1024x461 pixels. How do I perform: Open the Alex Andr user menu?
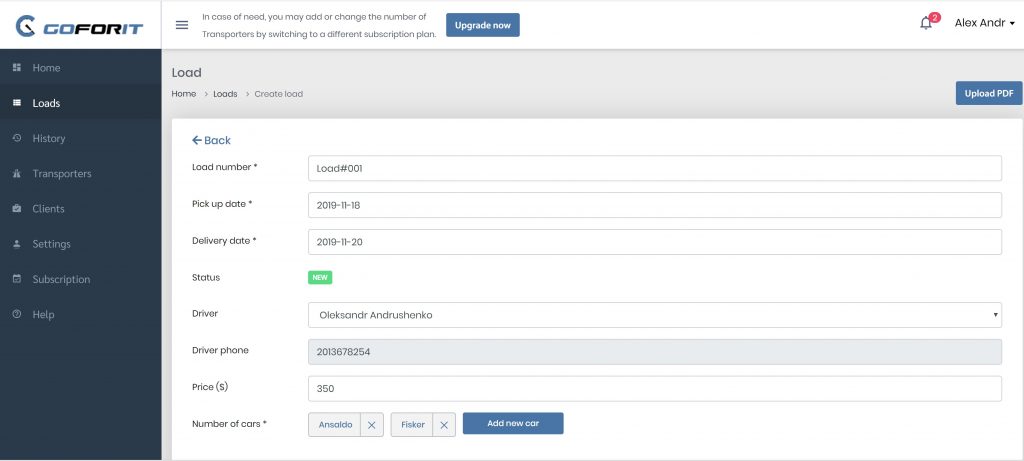[985, 23]
